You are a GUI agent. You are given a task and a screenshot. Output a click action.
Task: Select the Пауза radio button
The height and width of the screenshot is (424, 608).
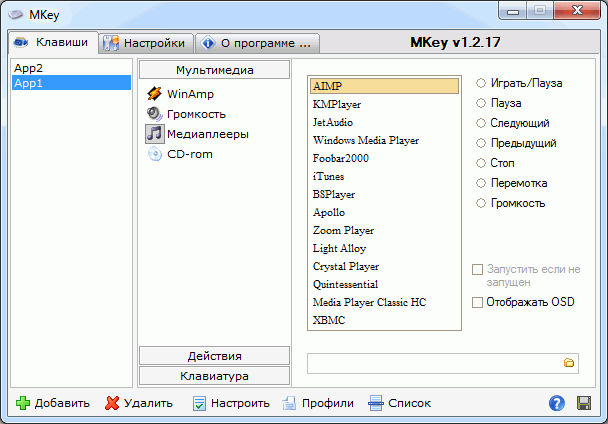[x=481, y=103]
